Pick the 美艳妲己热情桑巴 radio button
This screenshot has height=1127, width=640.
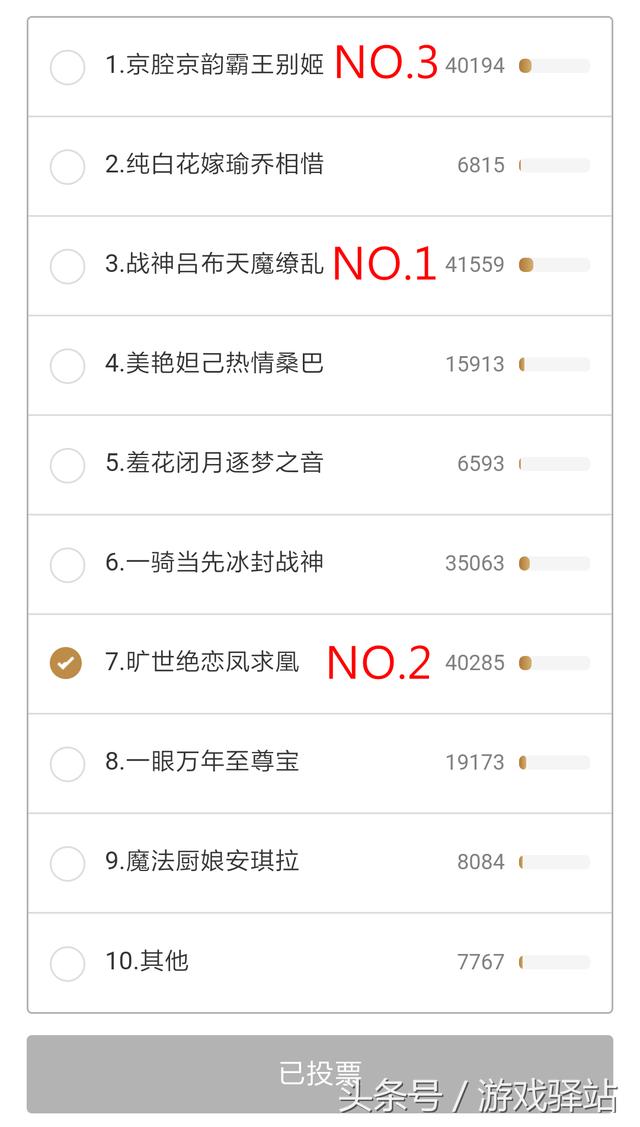pyautogui.click(x=67, y=366)
